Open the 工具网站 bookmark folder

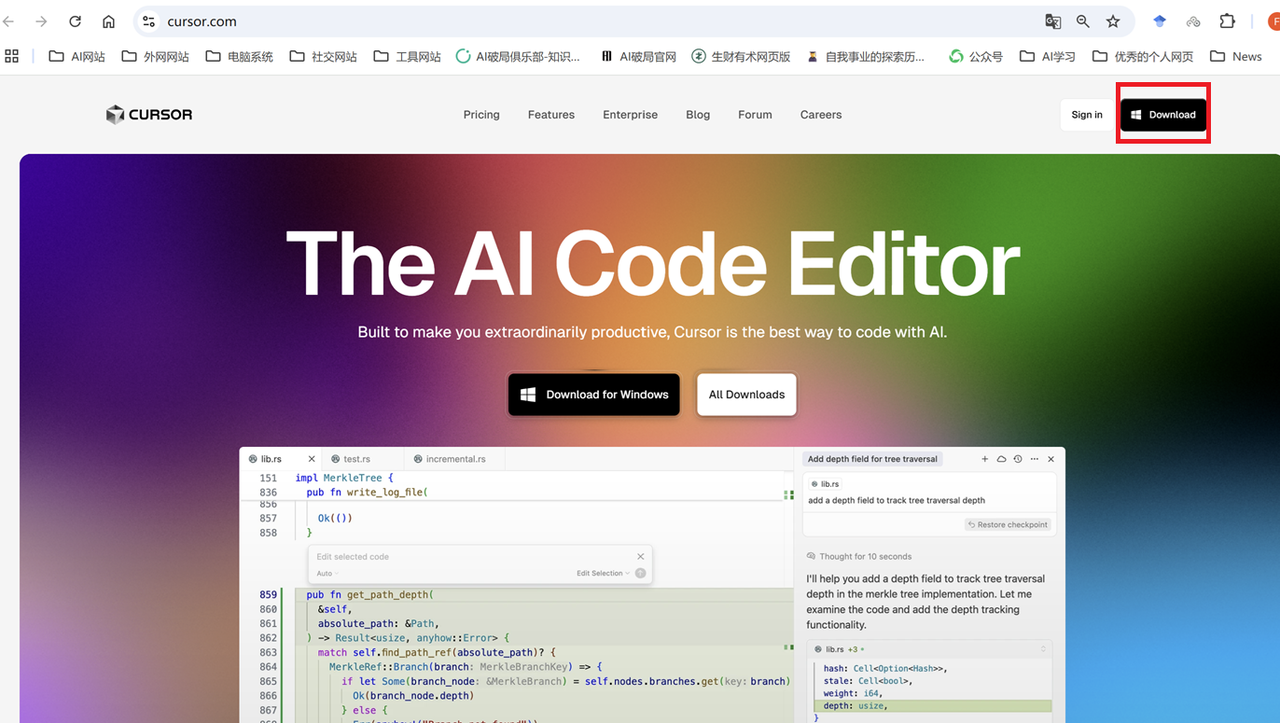tap(407, 56)
